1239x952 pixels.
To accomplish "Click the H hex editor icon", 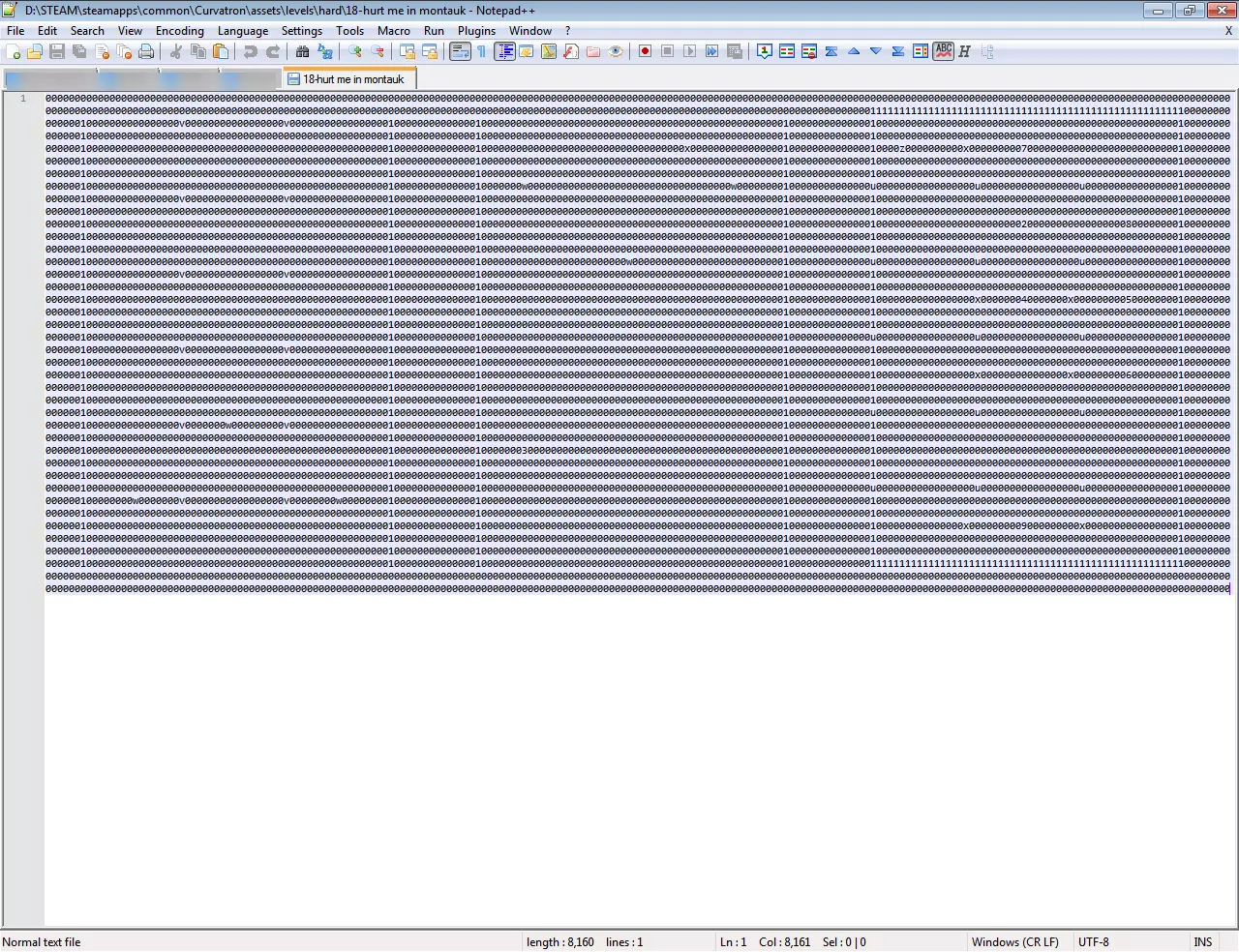I will [x=965, y=51].
